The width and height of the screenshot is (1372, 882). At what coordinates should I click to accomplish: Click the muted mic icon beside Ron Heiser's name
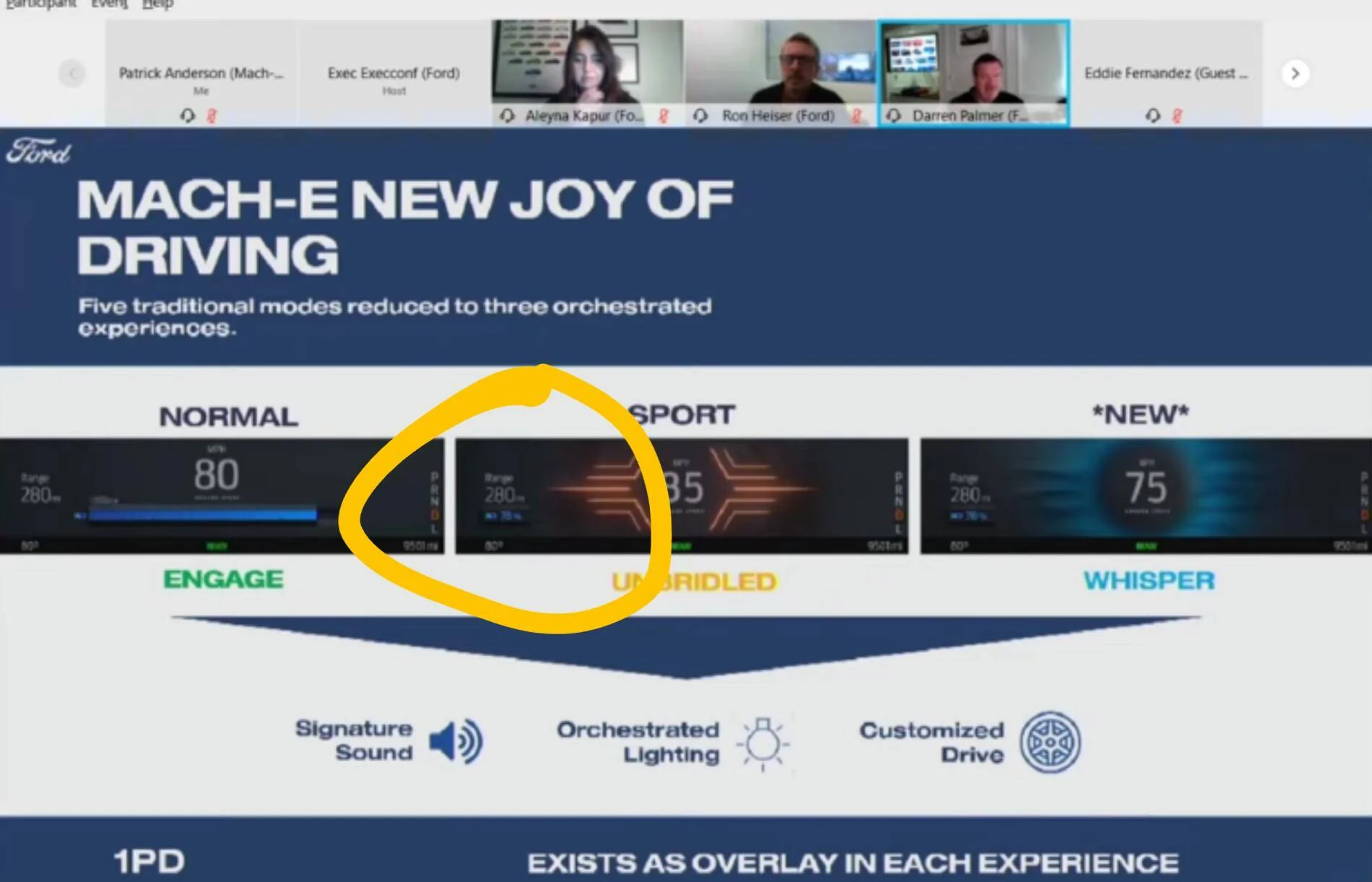tap(856, 116)
